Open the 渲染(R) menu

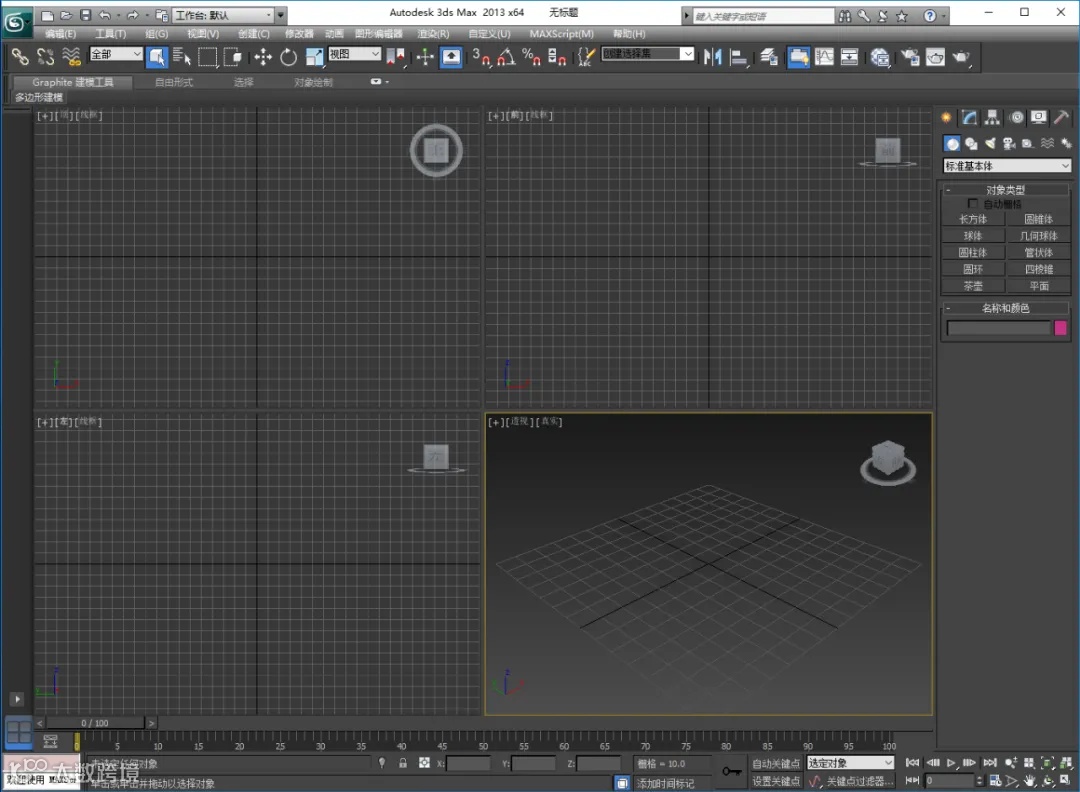pyautogui.click(x=433, y=34)
